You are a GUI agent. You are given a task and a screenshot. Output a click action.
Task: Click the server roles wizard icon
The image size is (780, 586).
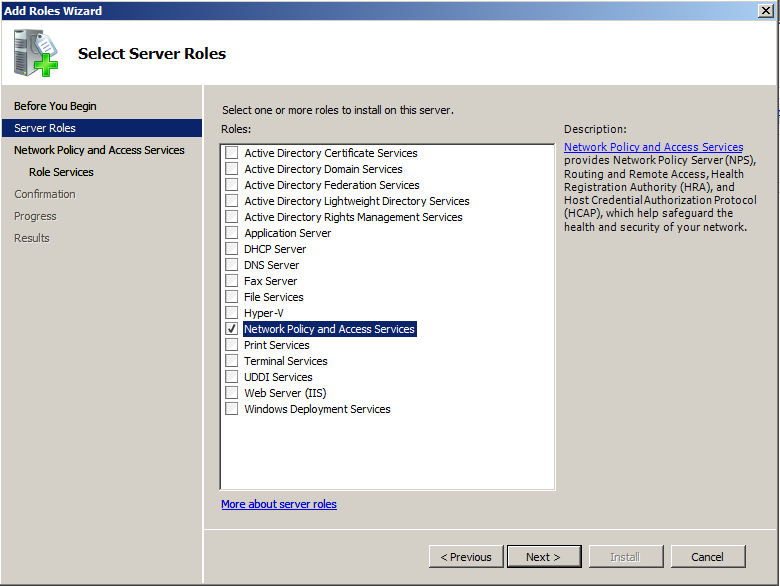pos(36,53)
